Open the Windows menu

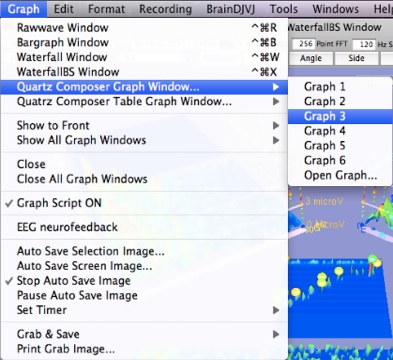point(336,9)
